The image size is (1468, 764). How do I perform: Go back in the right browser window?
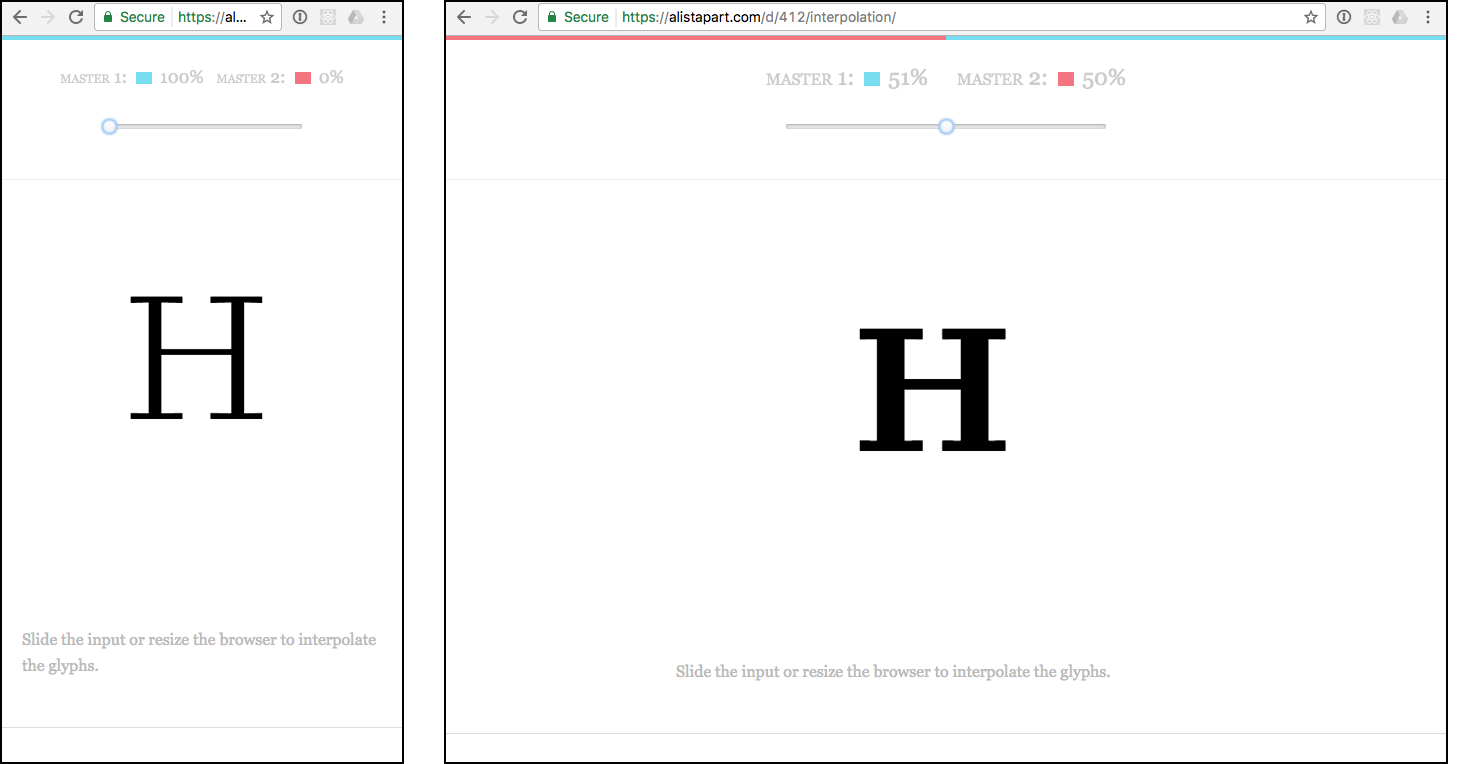point(464,18)
